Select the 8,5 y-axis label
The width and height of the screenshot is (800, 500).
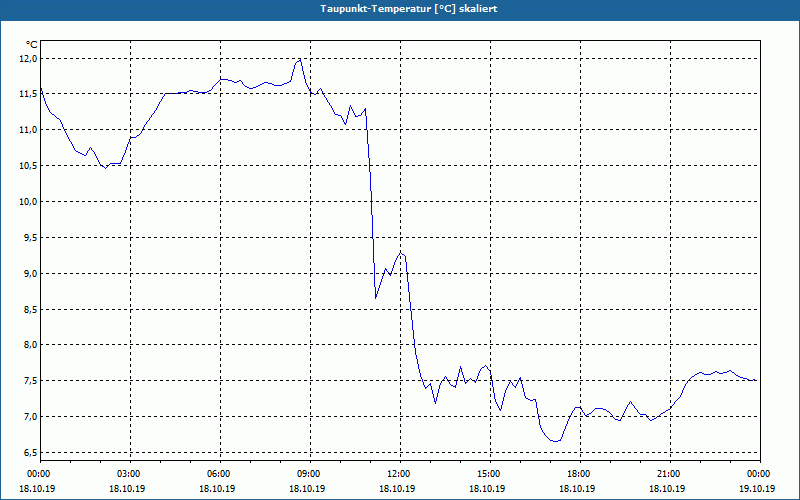(x=30, y=310)
